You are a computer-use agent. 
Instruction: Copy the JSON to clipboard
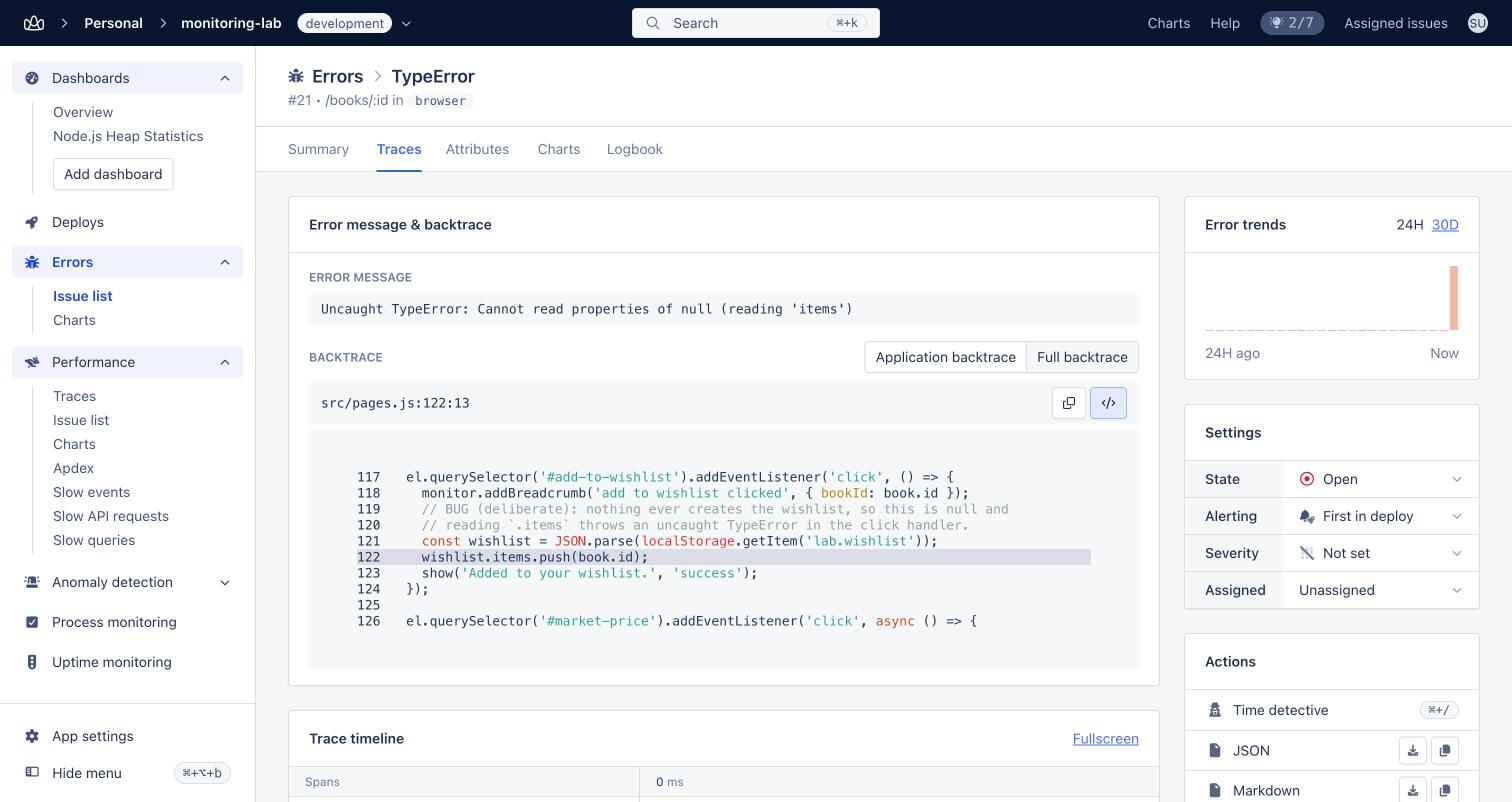1444,751
